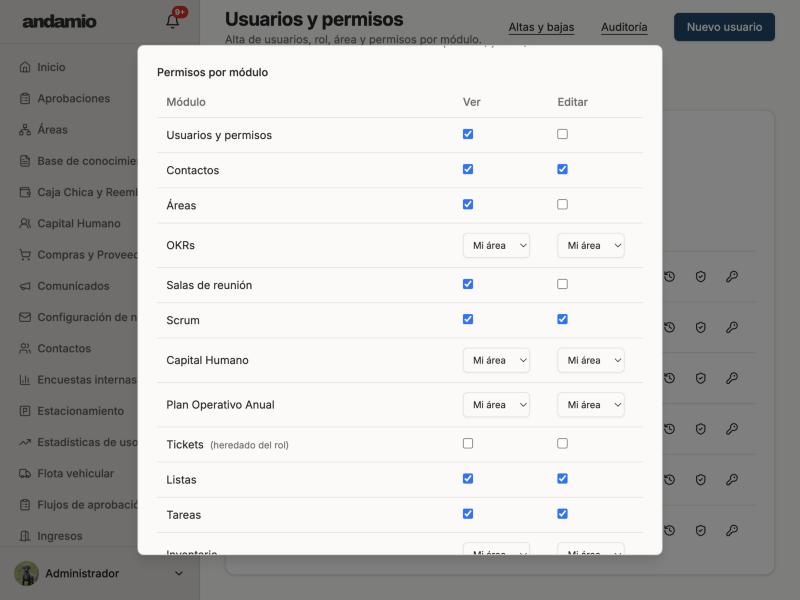Click the '(heredado del rol)' note
Viewport: 800px width, 600px height.
tap(249, 445)
